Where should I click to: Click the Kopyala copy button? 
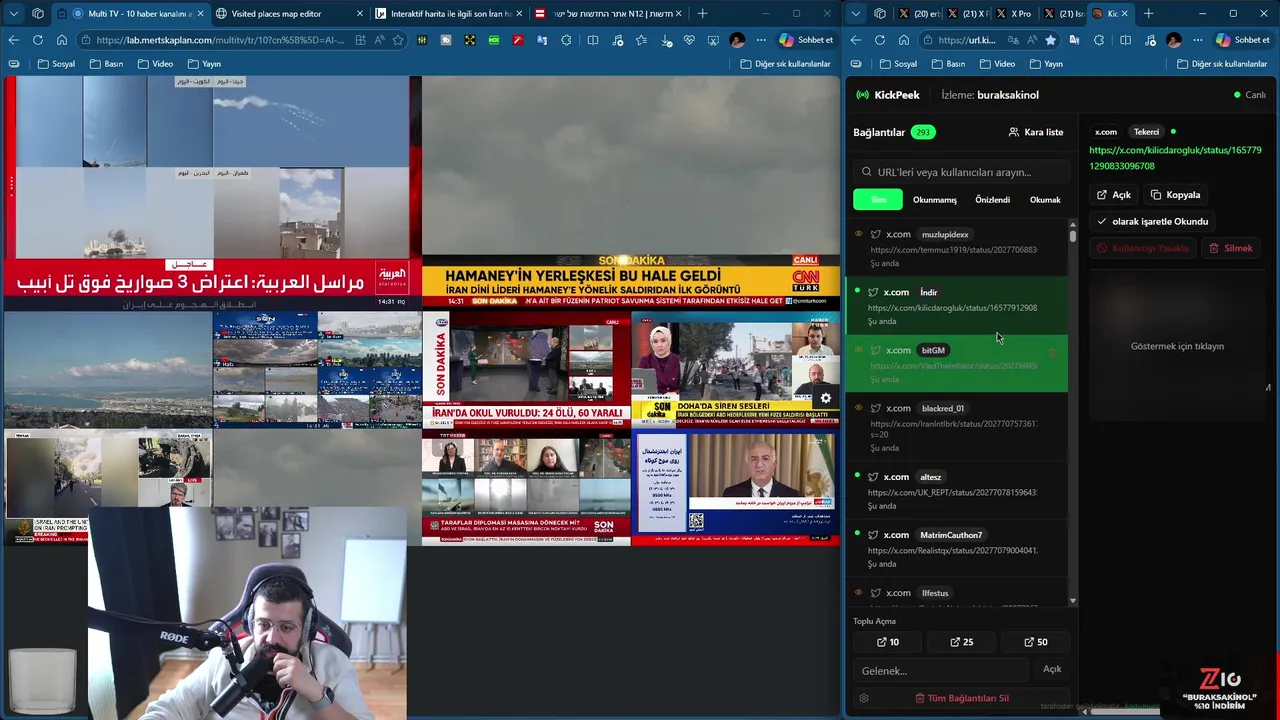[1175, 195]
